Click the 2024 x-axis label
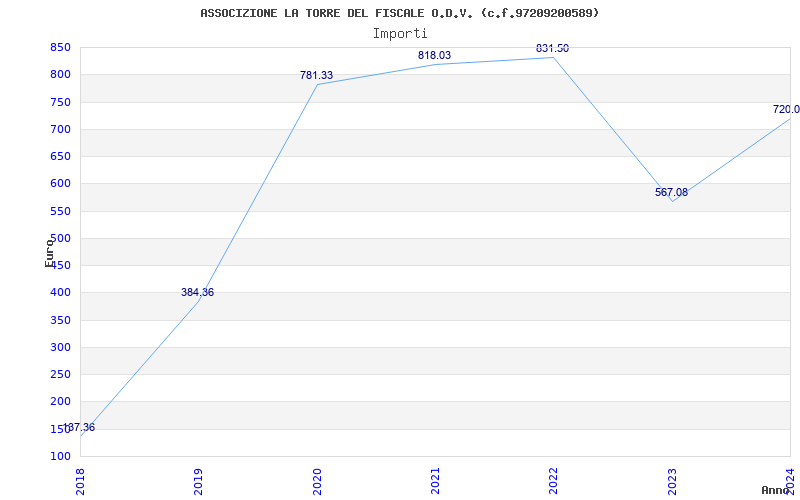 pos(790,481)
